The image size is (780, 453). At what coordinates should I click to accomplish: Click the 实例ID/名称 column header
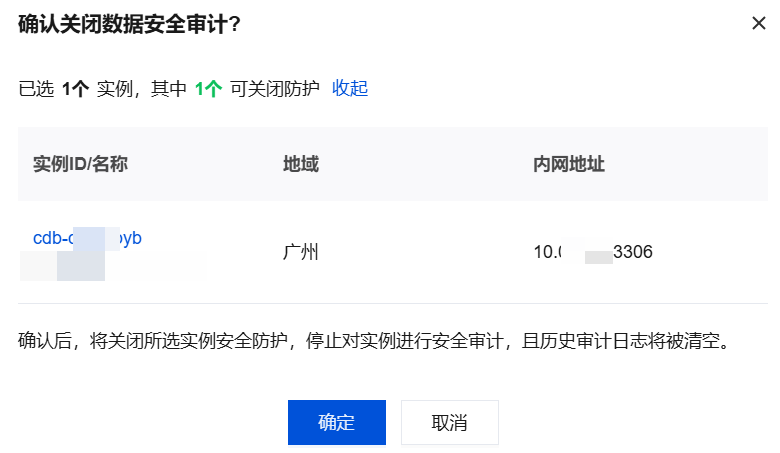pos(80,164)
